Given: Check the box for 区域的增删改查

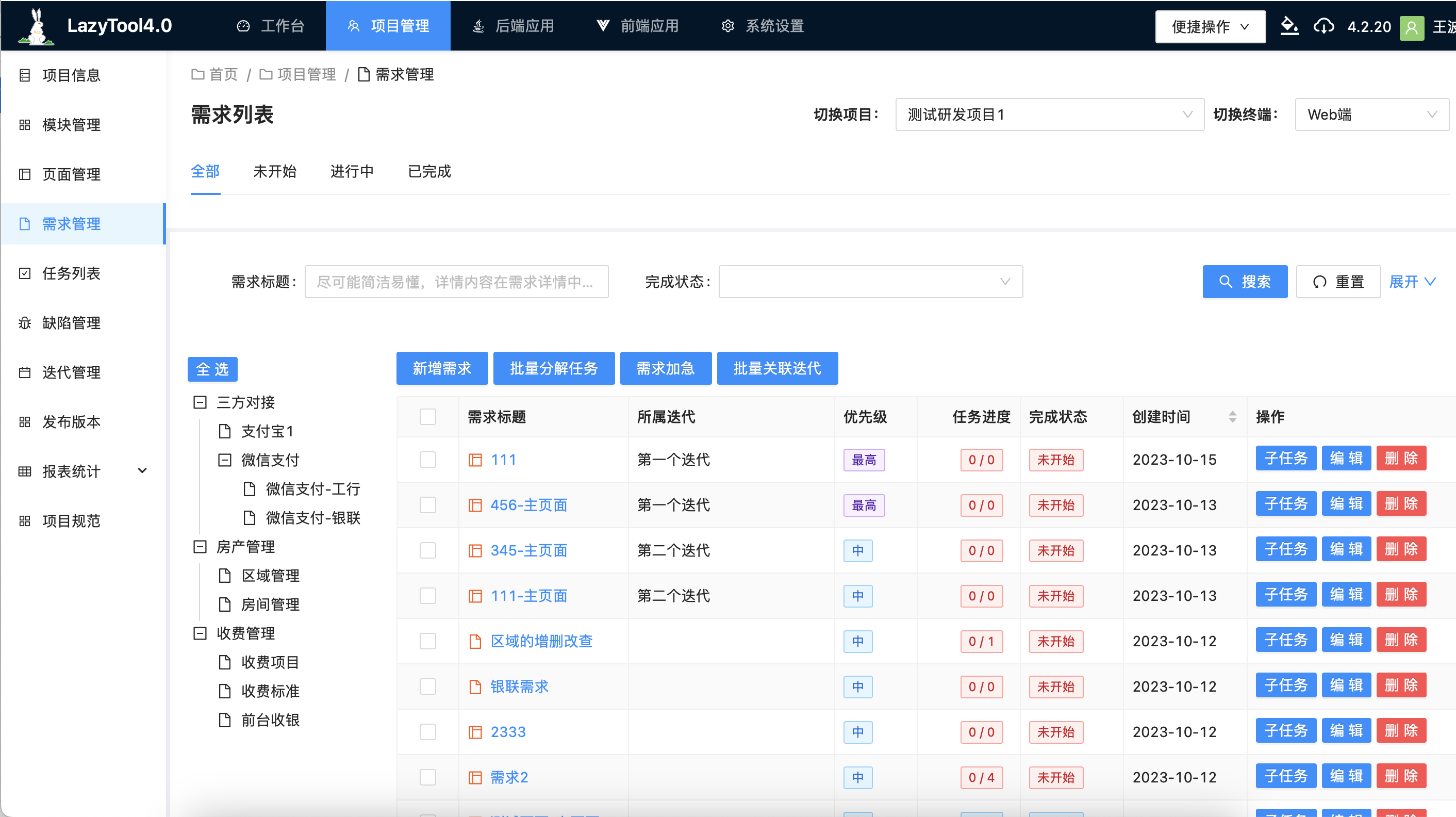Looking at the screenshot, I should tap(428, 641).
